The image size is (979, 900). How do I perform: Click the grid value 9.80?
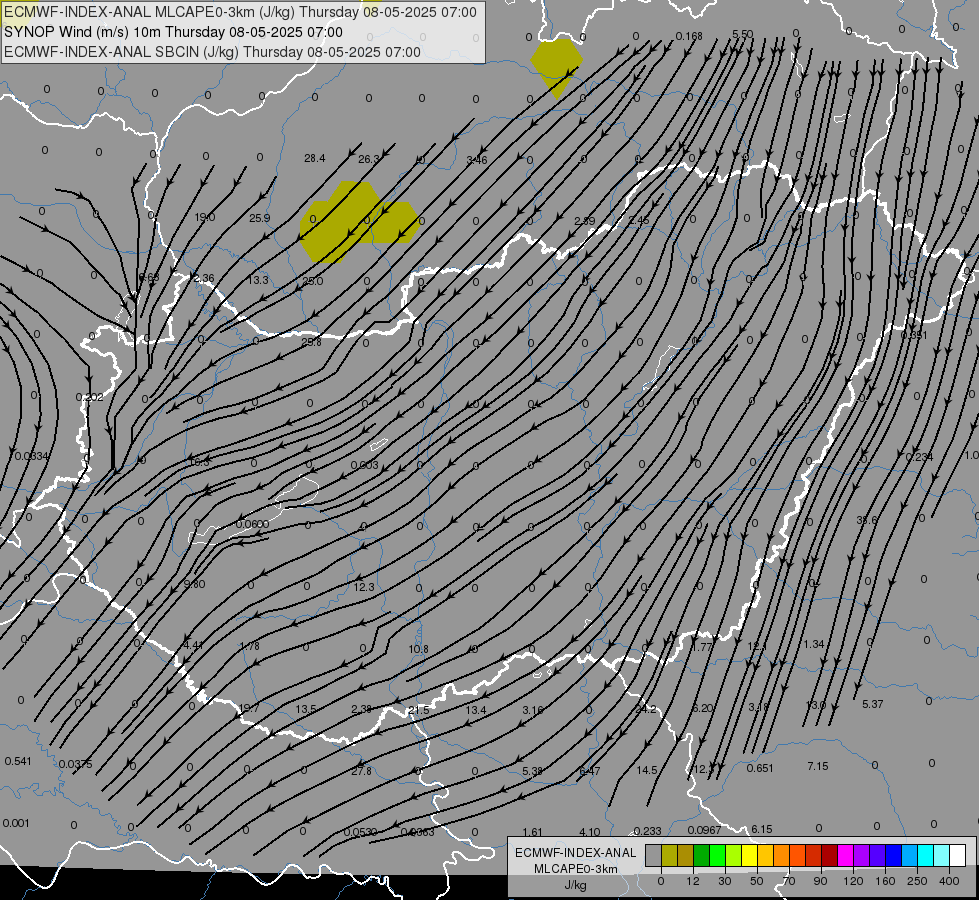pos(195,584)
